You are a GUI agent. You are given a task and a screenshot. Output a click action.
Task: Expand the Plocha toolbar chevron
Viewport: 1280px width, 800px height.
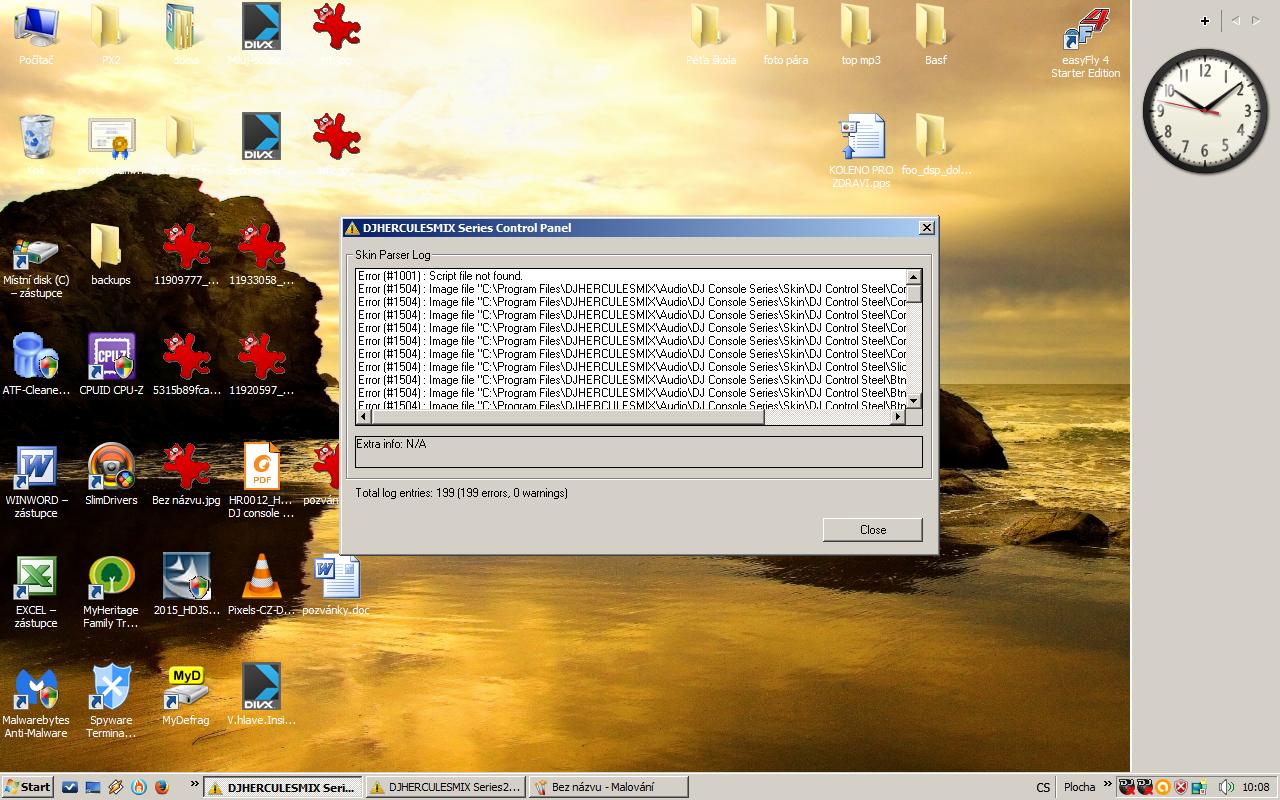coord(1107,784)
